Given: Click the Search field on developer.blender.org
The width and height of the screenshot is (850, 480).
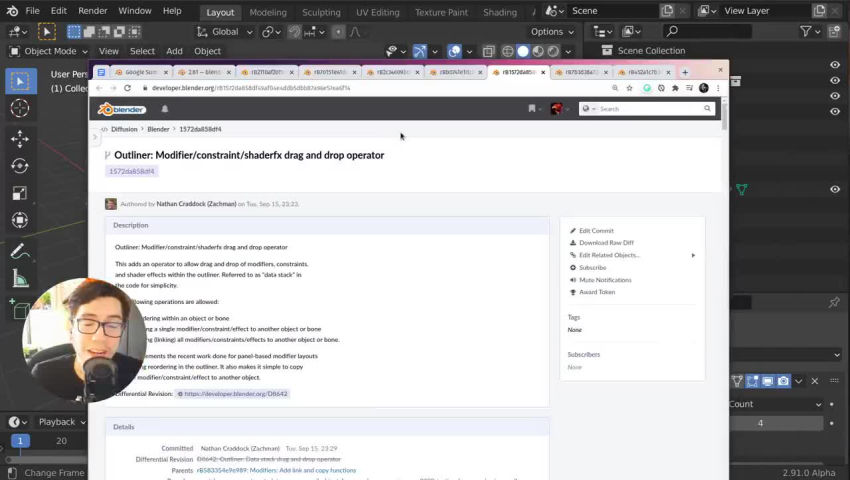Looking at the screenshot, I should [647, 109].
